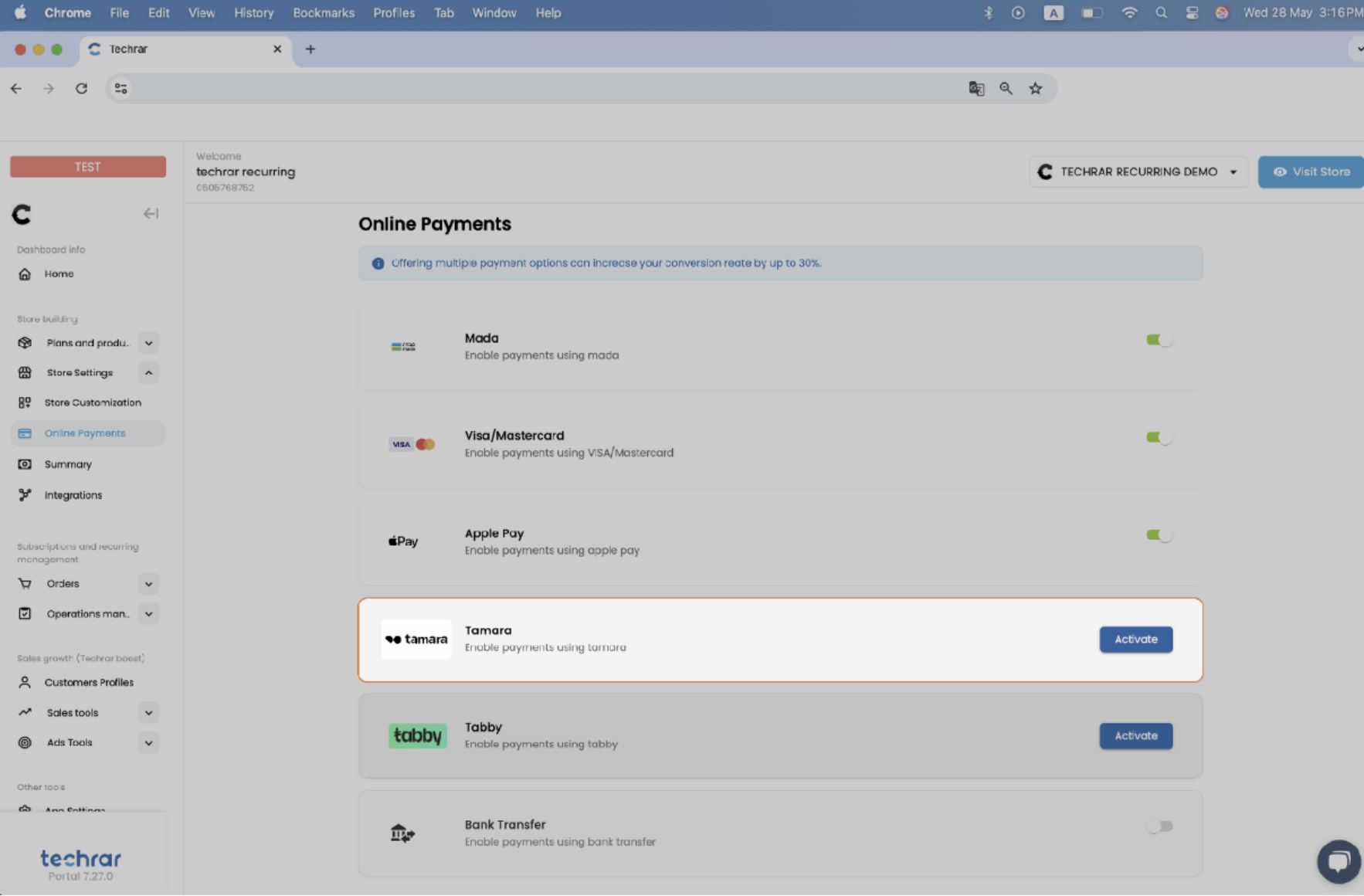Open the chat support bubble
1364x896 pixels.
click(x=1339, y=861)
